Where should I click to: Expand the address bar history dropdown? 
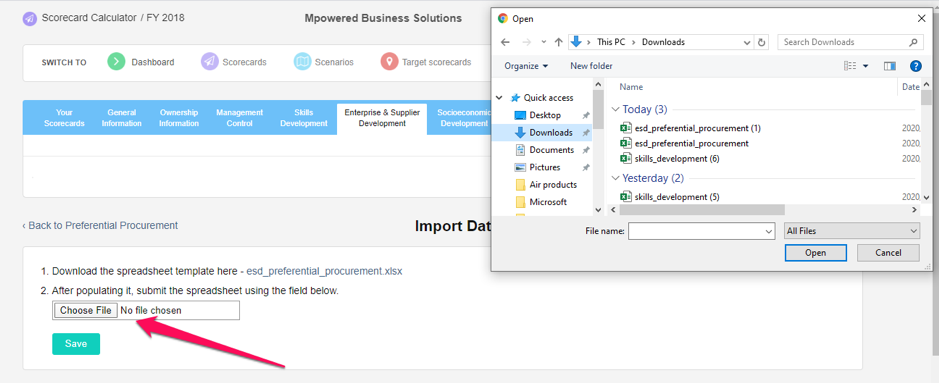click(x=747, y=42)
